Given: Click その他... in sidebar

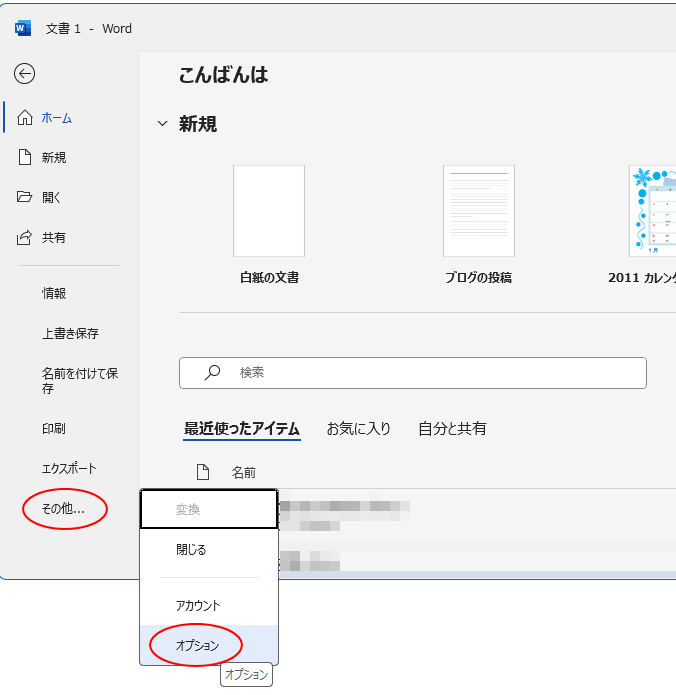Looking at the screenshot, I should [x=63, y=509].
